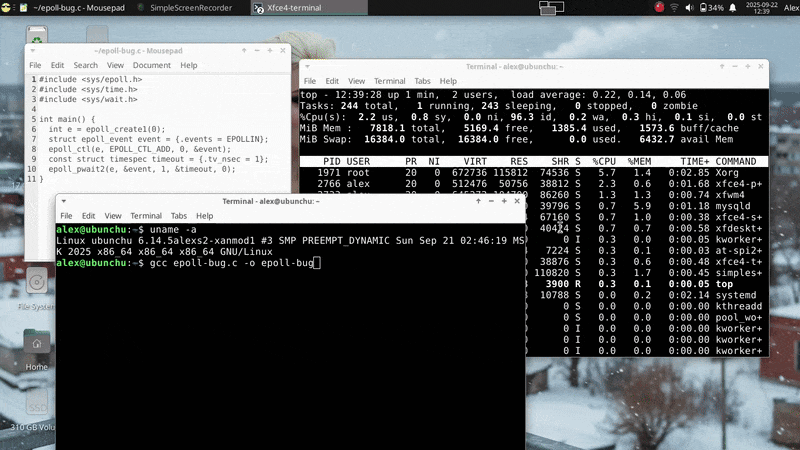Image resolution: width=800 pixels, height=450 pixels.
Task: Click the epoll_create1(0) code line
Action: pos(107,129)
